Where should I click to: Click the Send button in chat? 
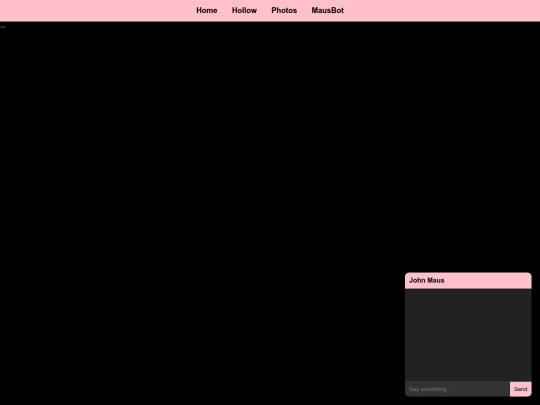click(520, 389)
